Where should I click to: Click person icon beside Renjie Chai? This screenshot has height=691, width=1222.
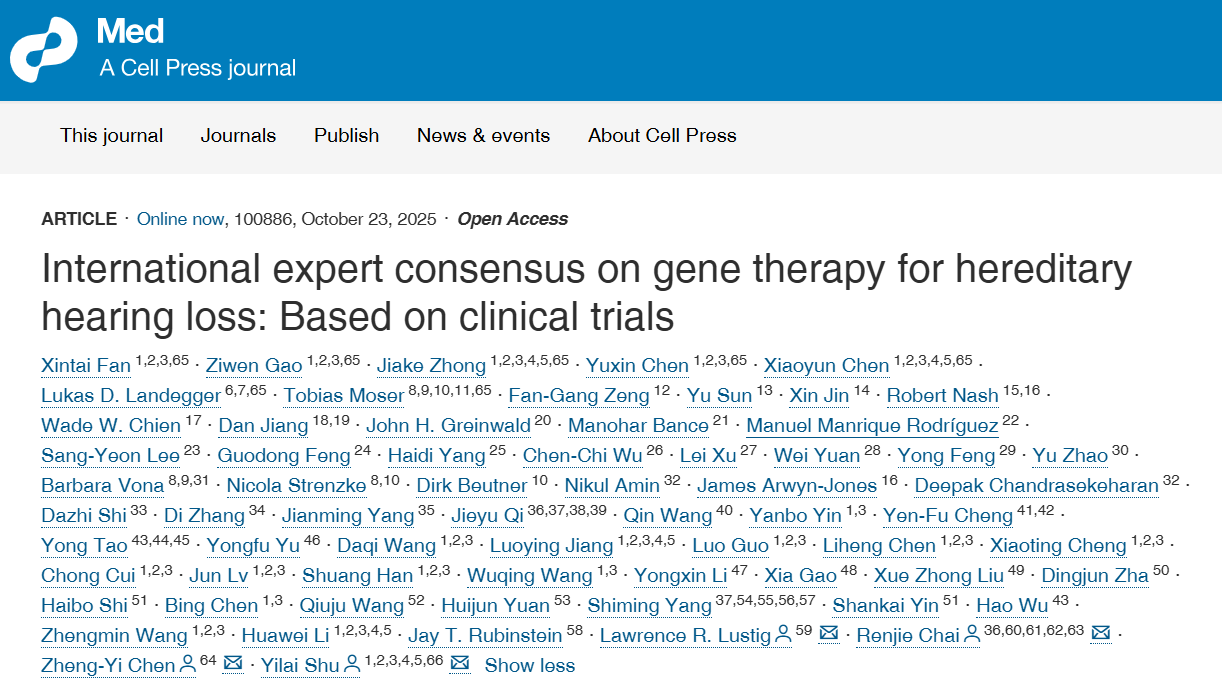click(x=970, y=634)
